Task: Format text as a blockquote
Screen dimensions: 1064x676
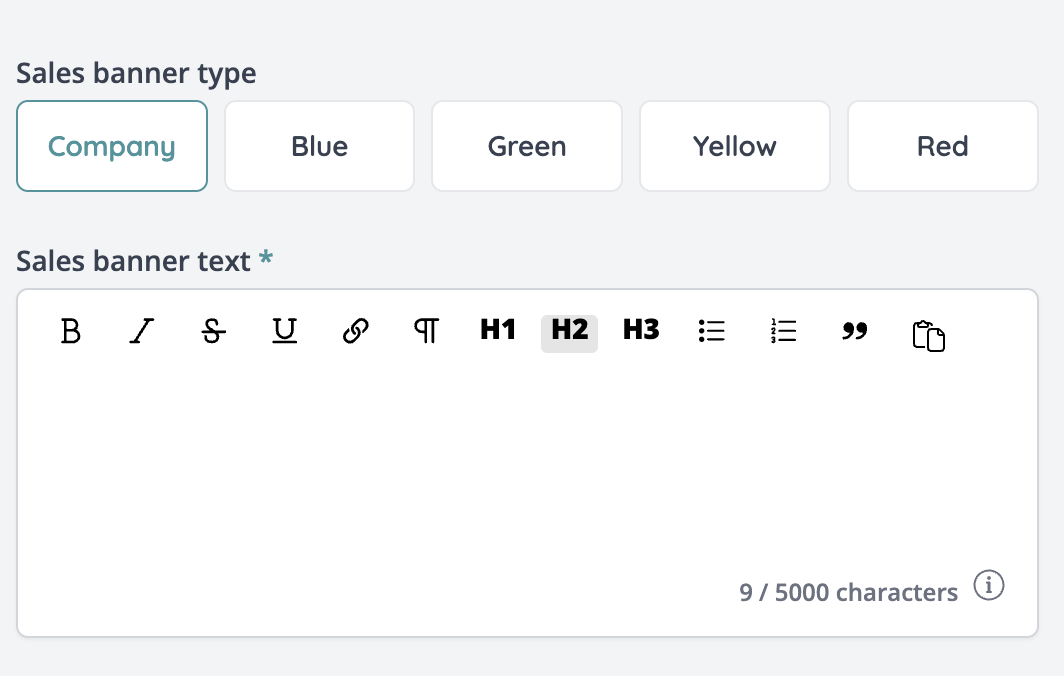Action: [855, 331]
